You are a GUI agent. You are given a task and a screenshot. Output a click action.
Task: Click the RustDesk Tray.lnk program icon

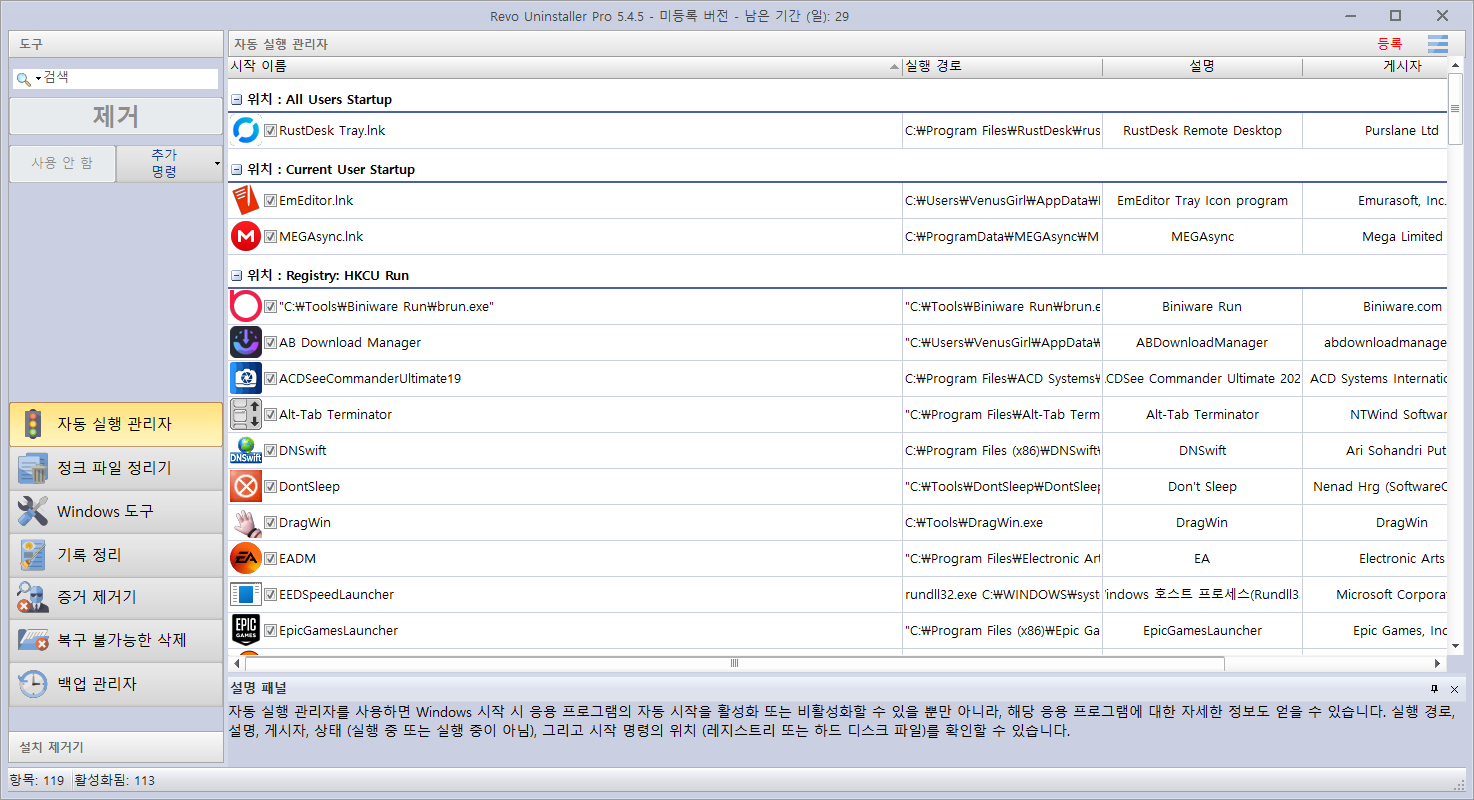[246, 131]
